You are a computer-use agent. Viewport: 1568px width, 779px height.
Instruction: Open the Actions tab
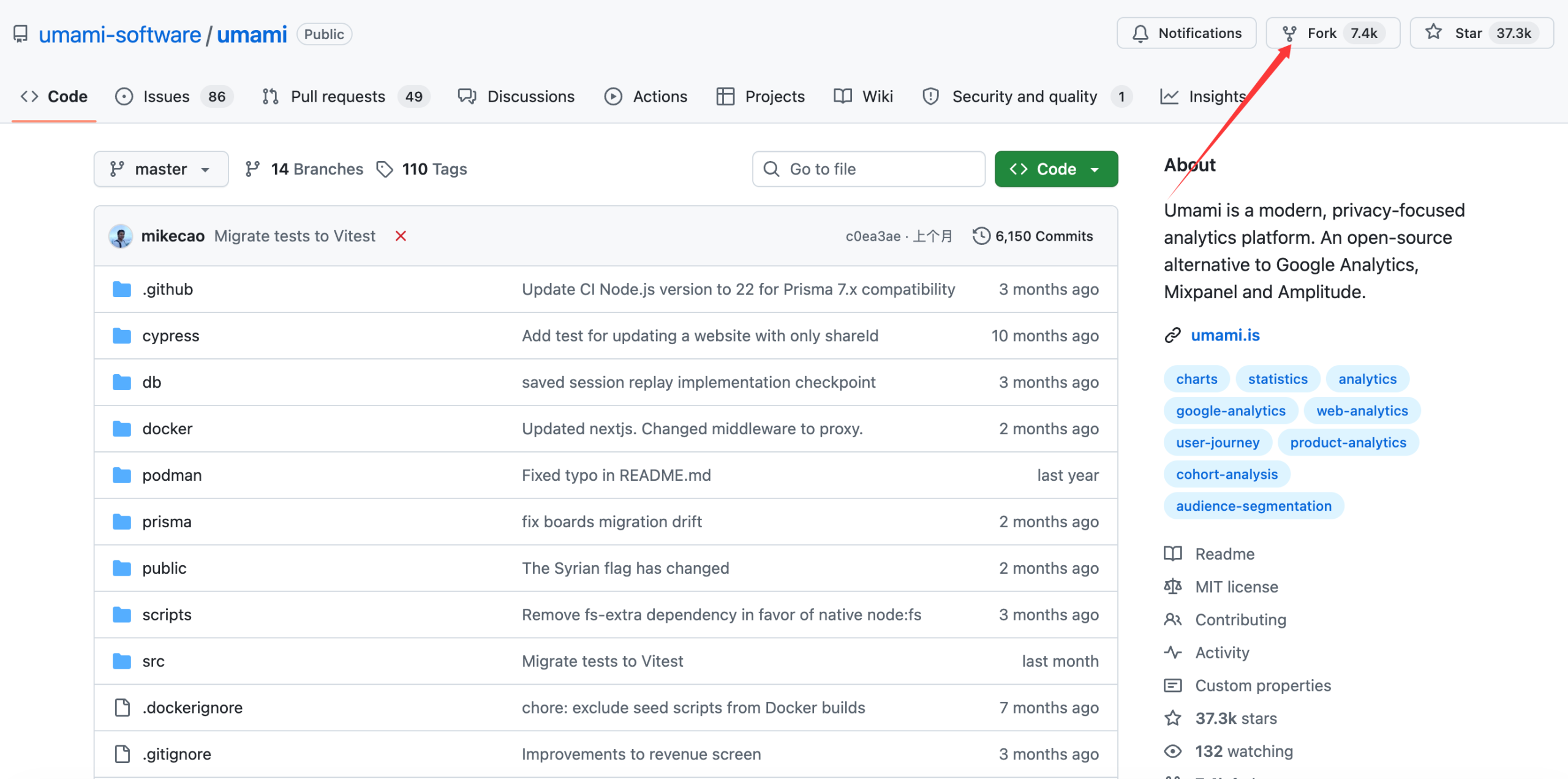point(646,97)
